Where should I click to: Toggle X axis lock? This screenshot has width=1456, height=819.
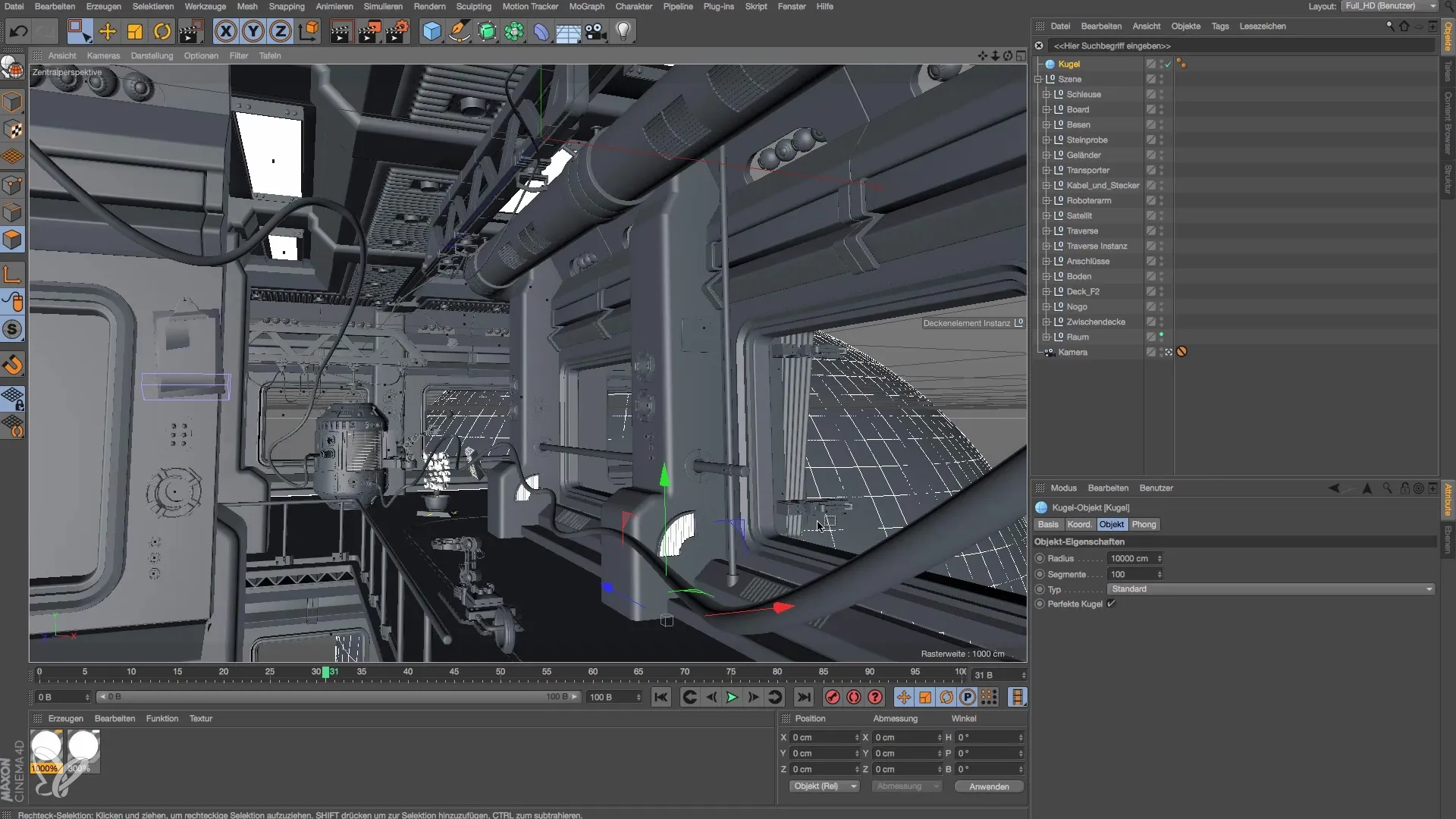coord(225,31)
